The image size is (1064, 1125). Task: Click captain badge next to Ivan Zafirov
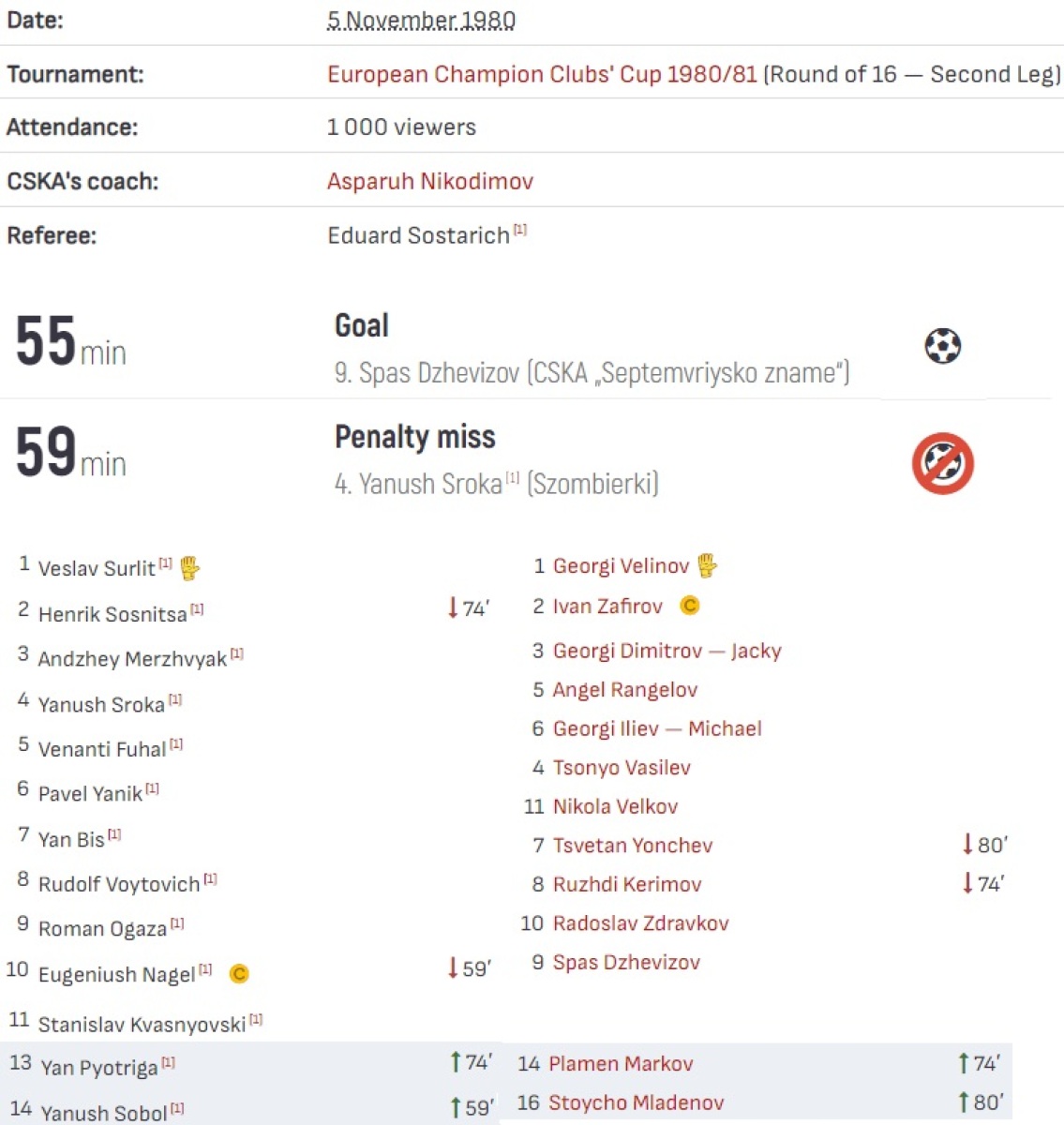690,606
